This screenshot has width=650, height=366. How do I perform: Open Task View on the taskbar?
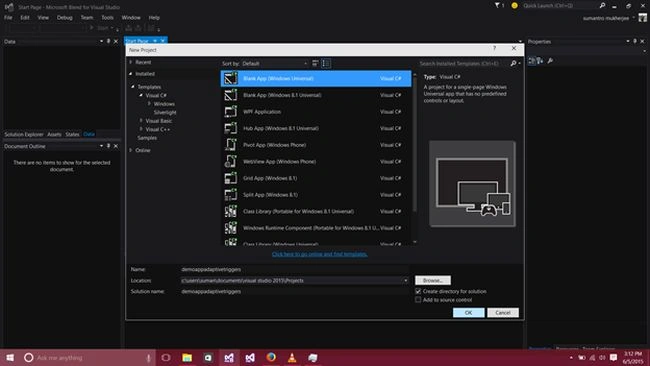166,357
